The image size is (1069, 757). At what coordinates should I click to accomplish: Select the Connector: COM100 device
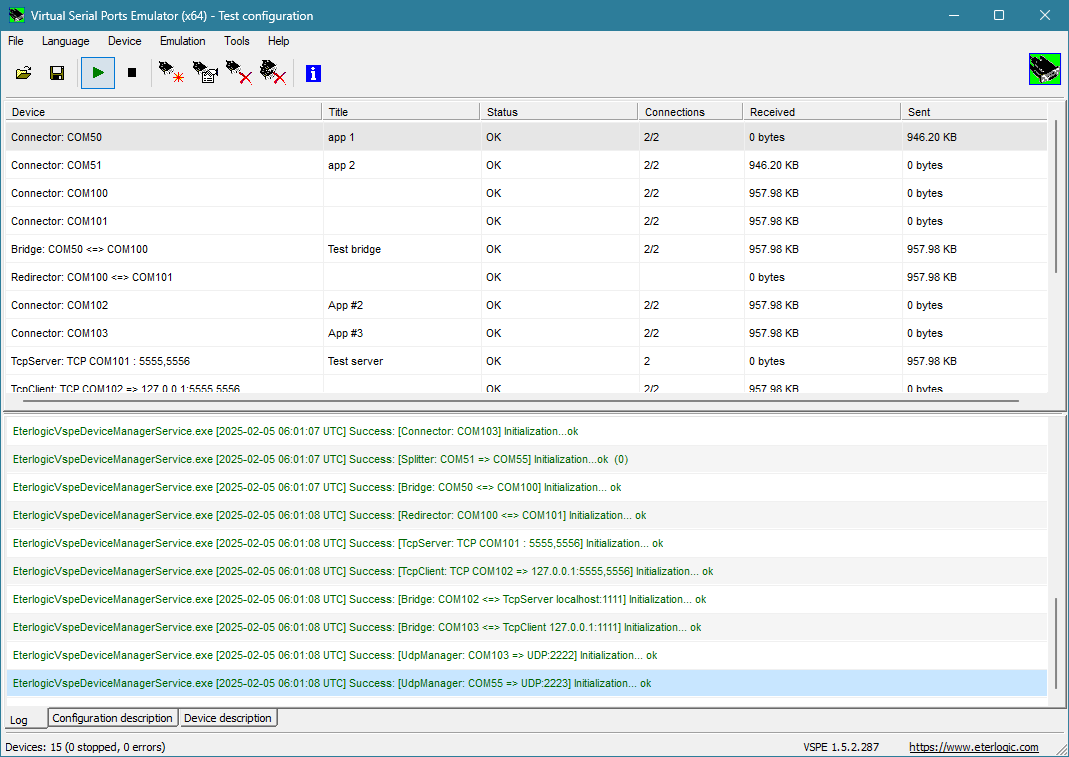[x=526, y=193]
